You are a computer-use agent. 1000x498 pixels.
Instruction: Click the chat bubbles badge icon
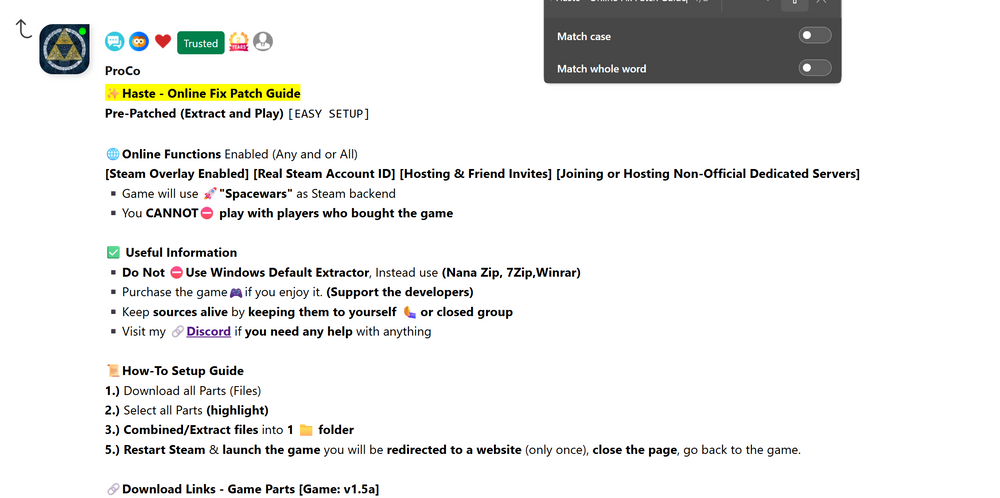click(115, 42)
